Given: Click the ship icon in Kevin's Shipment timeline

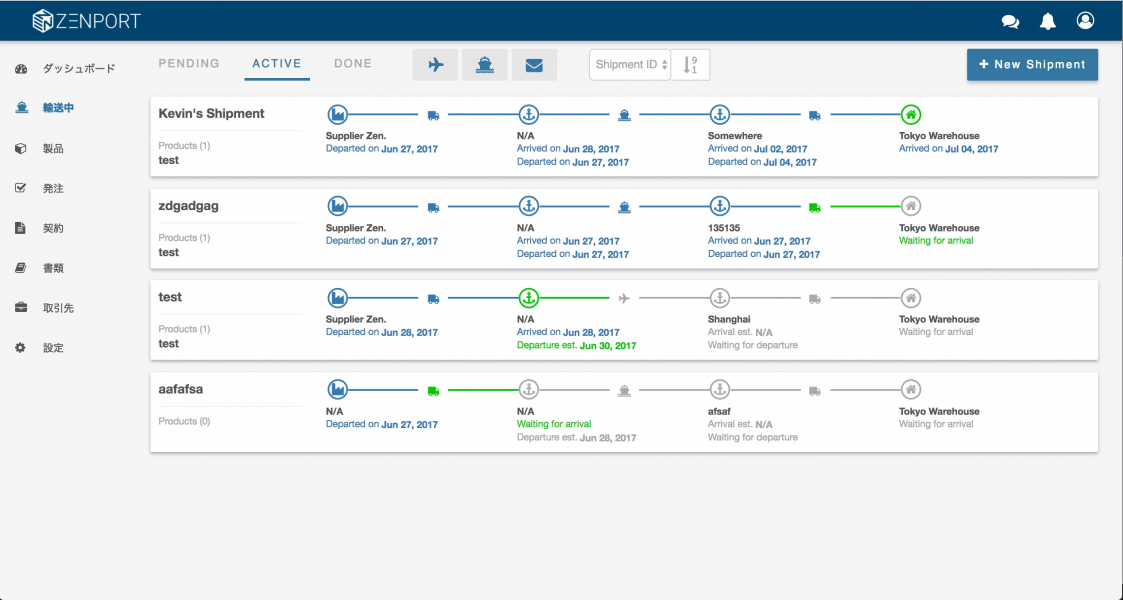Looking at the screenshot, I should click(625, 115).
